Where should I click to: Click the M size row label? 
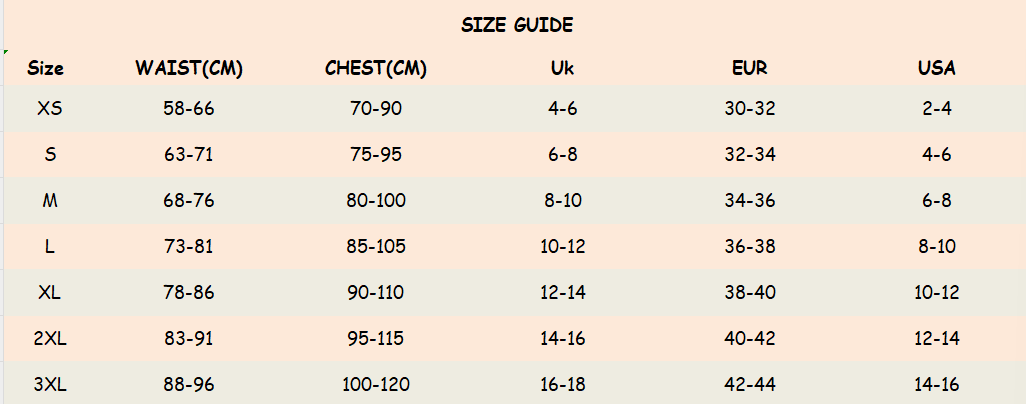(49, 200)
